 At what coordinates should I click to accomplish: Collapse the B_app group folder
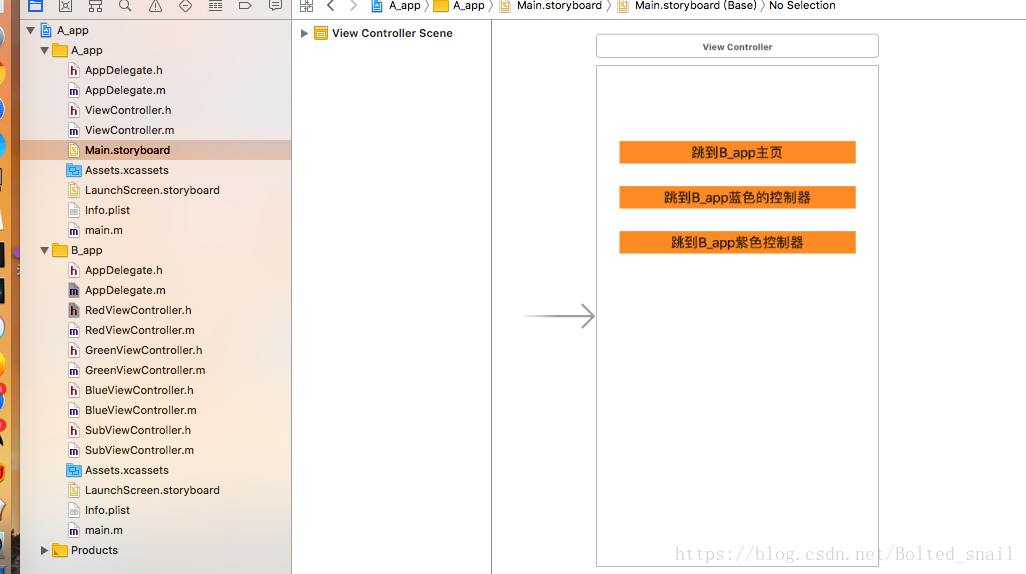point(44,251)
